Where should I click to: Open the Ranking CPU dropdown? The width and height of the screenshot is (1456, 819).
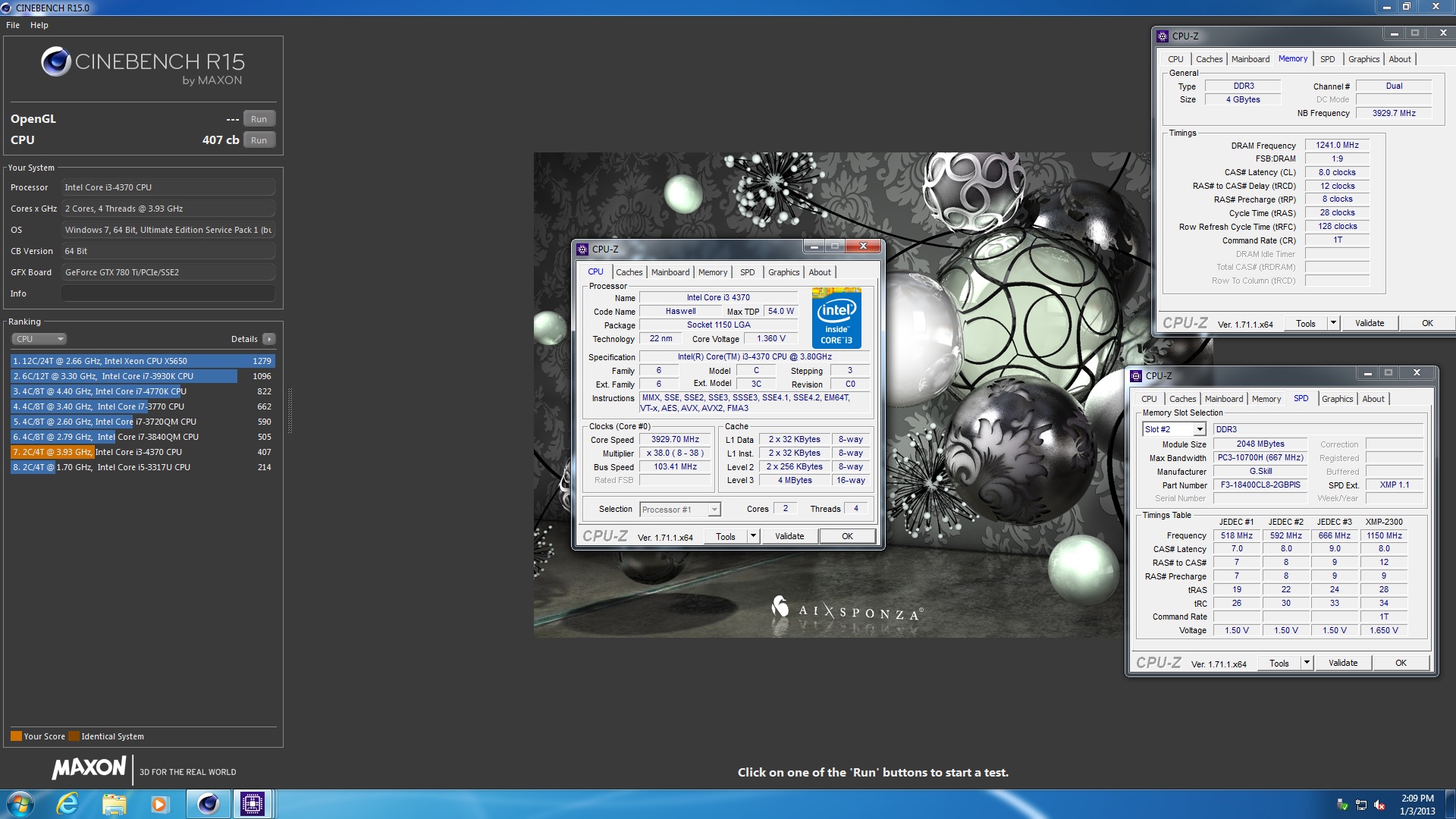[39, 339]
